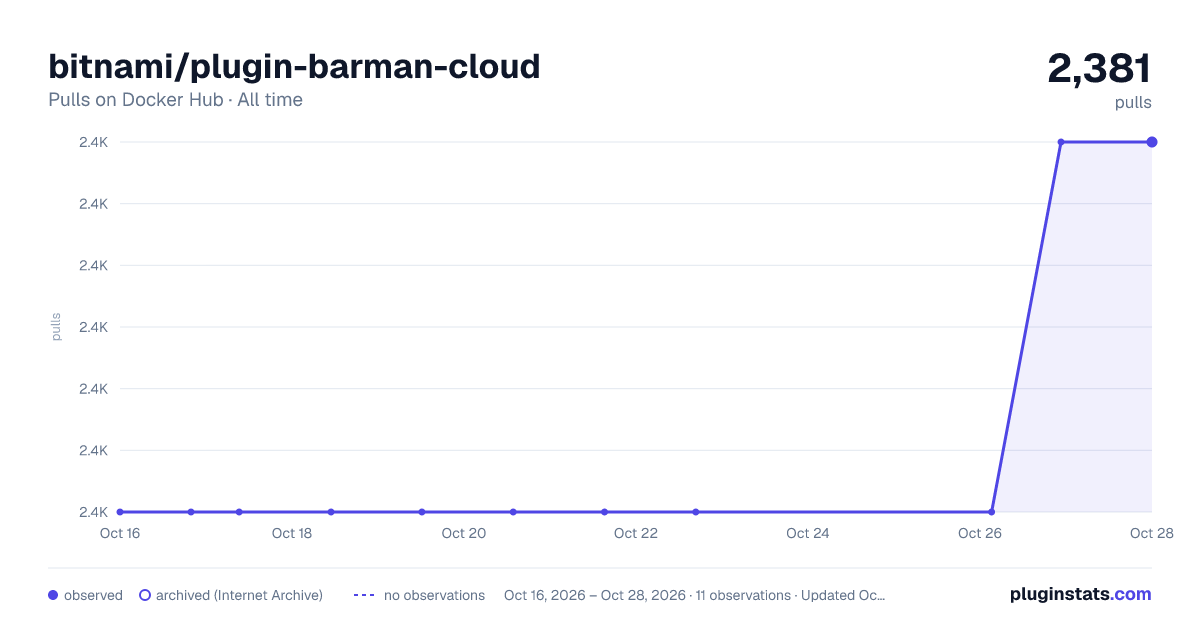Click the 'Oct 26' x-axis label

pyautogui.click(x=980, y=533)
